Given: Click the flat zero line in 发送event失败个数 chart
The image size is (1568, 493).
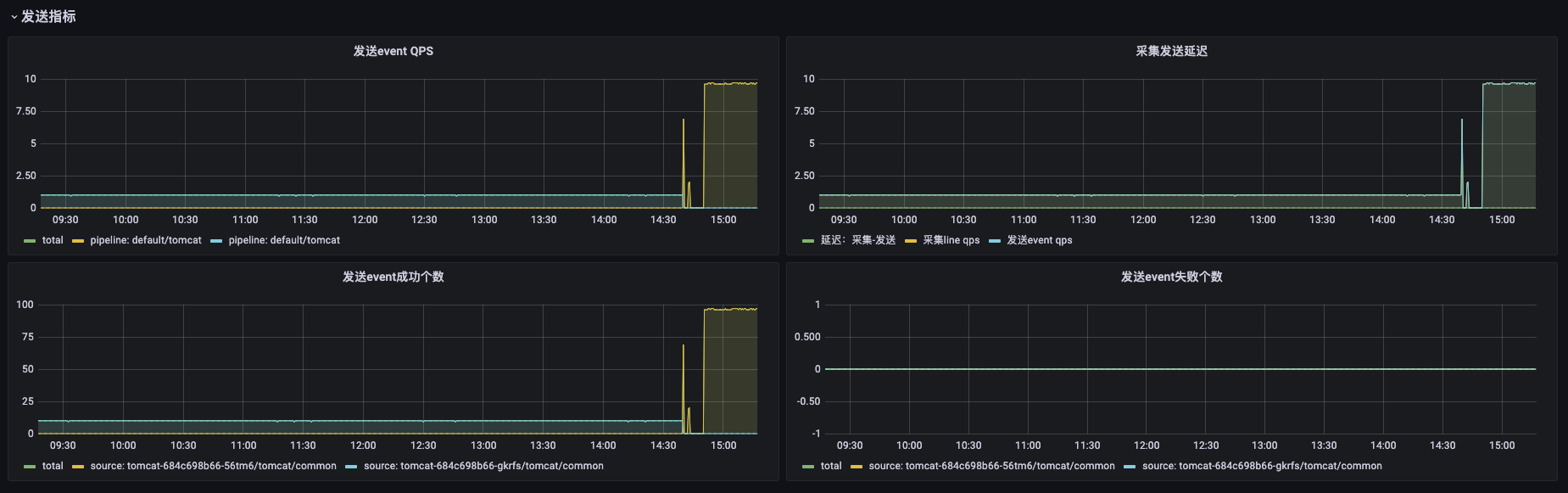Looking at the screenshot, I should 1179,369.
